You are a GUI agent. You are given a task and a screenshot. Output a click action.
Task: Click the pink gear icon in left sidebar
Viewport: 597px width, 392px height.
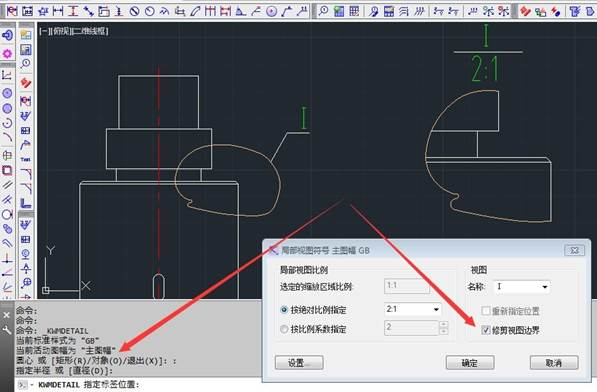coord(7,53)
